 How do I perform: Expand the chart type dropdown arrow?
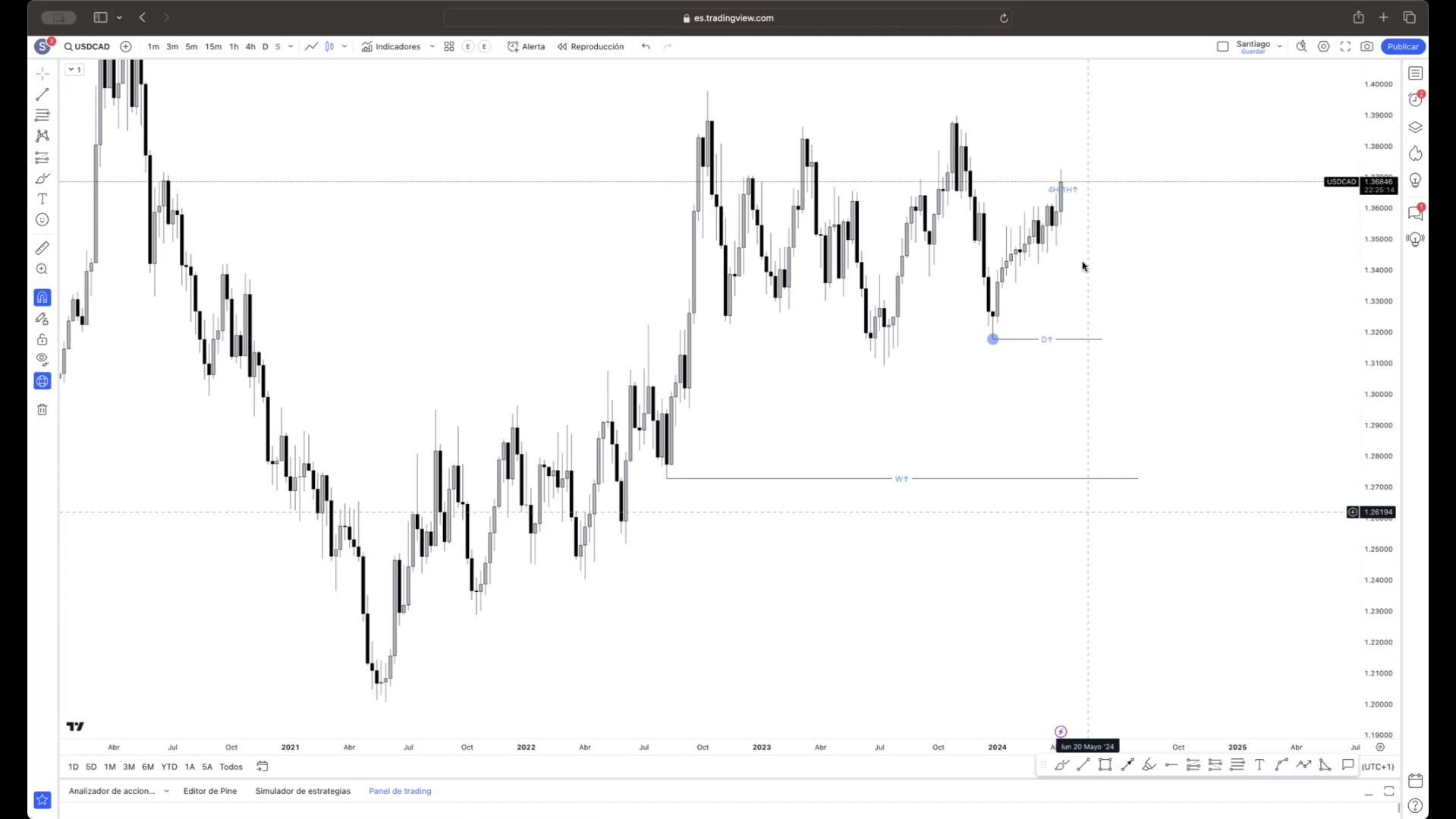point(344,47)
